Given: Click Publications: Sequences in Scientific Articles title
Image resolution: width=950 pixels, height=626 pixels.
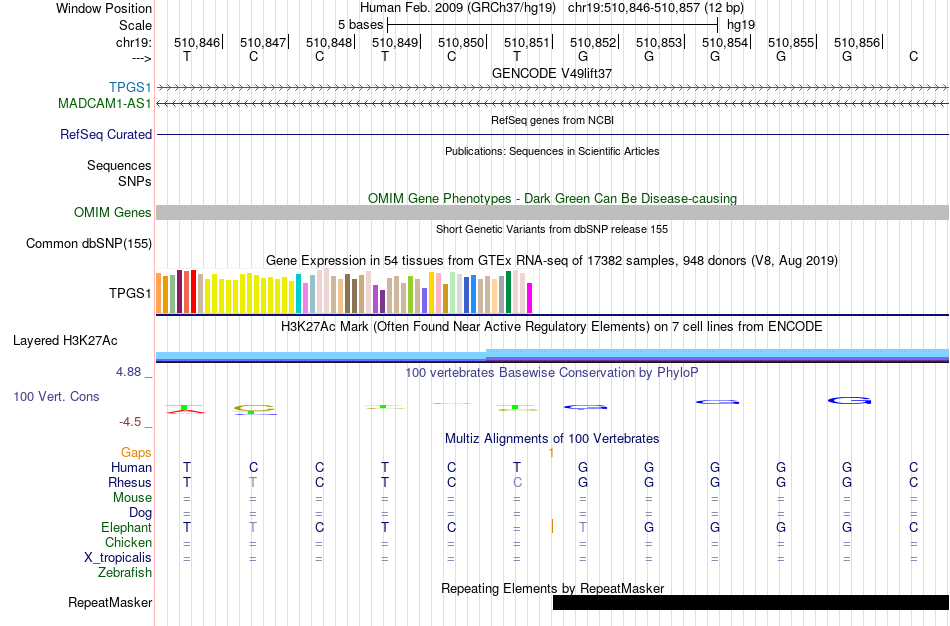Looking at the screenshot, I should point(552,151).
